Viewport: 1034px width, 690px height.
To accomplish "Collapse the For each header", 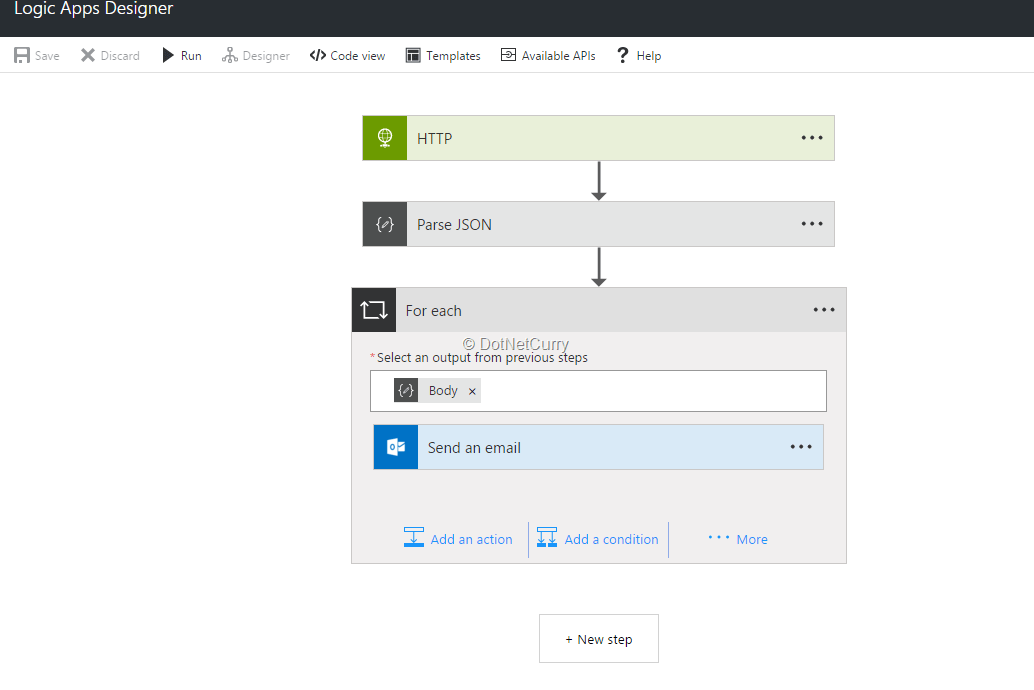I will [x=599, y=310].
